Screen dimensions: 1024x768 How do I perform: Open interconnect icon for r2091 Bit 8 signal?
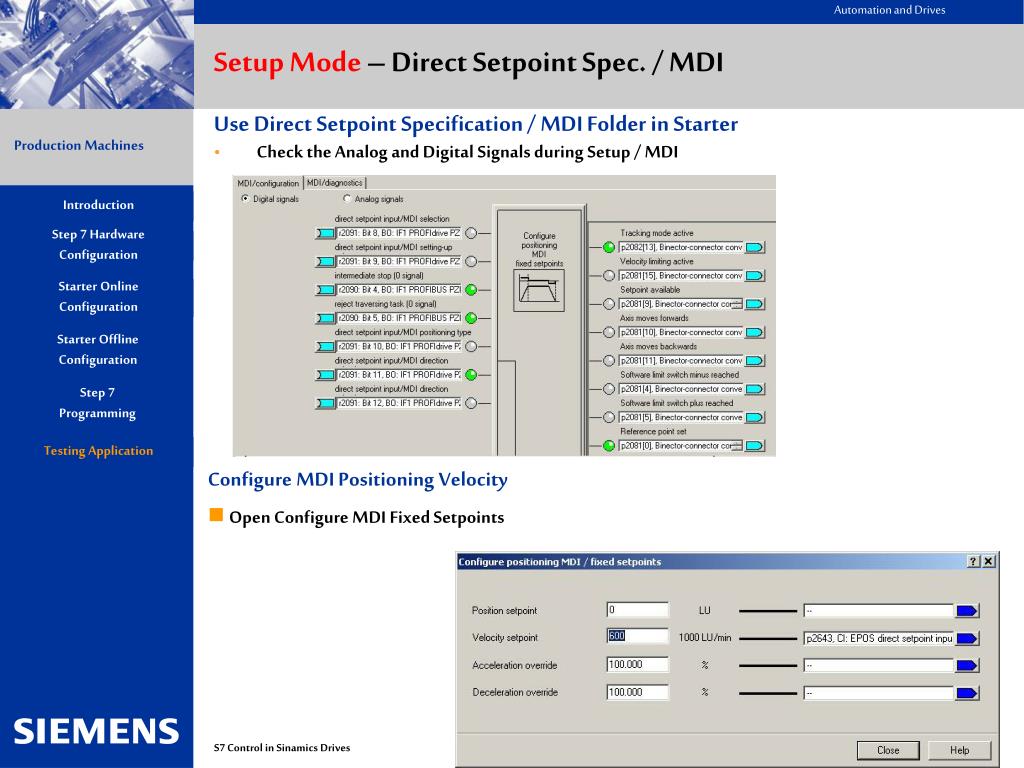pyautogui.click(x=325, y=233)
